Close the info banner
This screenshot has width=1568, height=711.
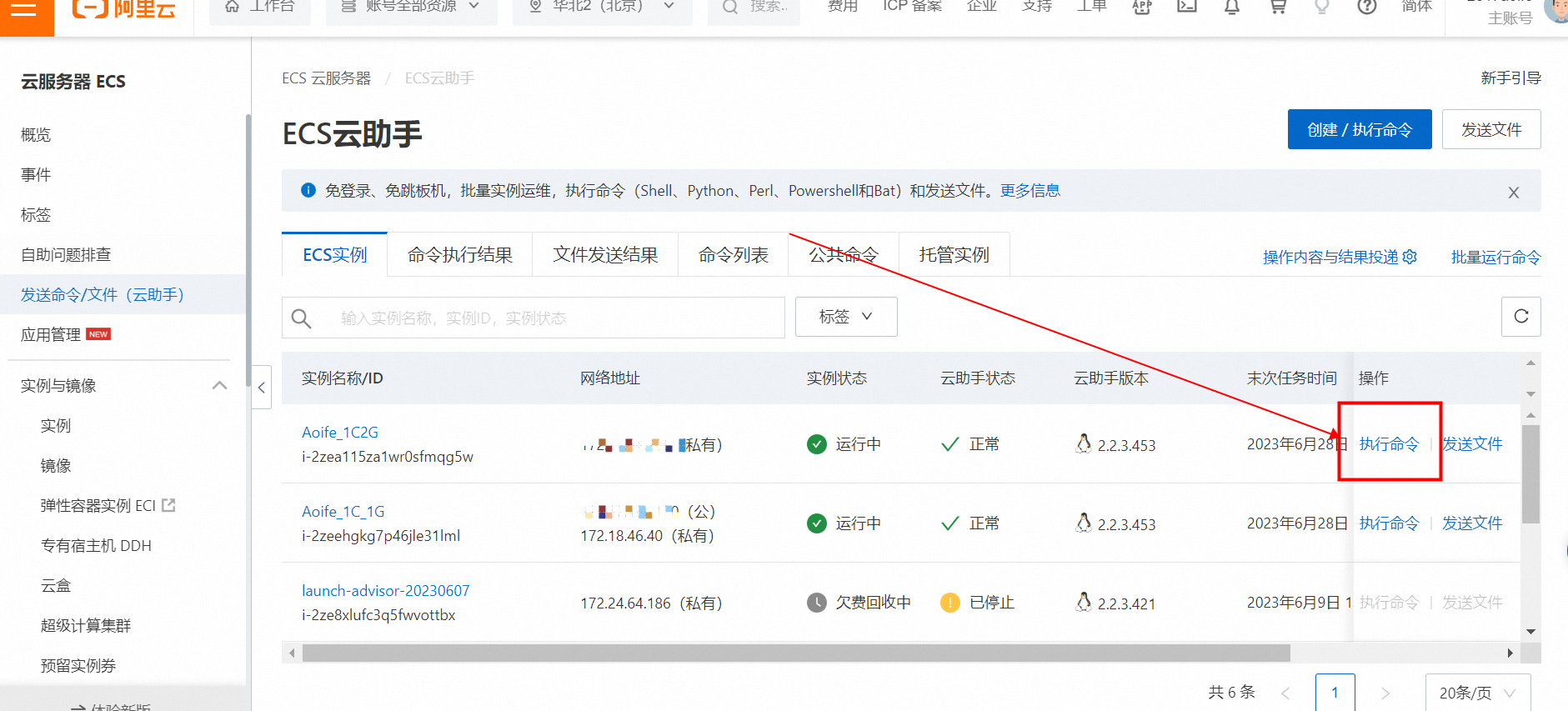[x=1514, y=193]
